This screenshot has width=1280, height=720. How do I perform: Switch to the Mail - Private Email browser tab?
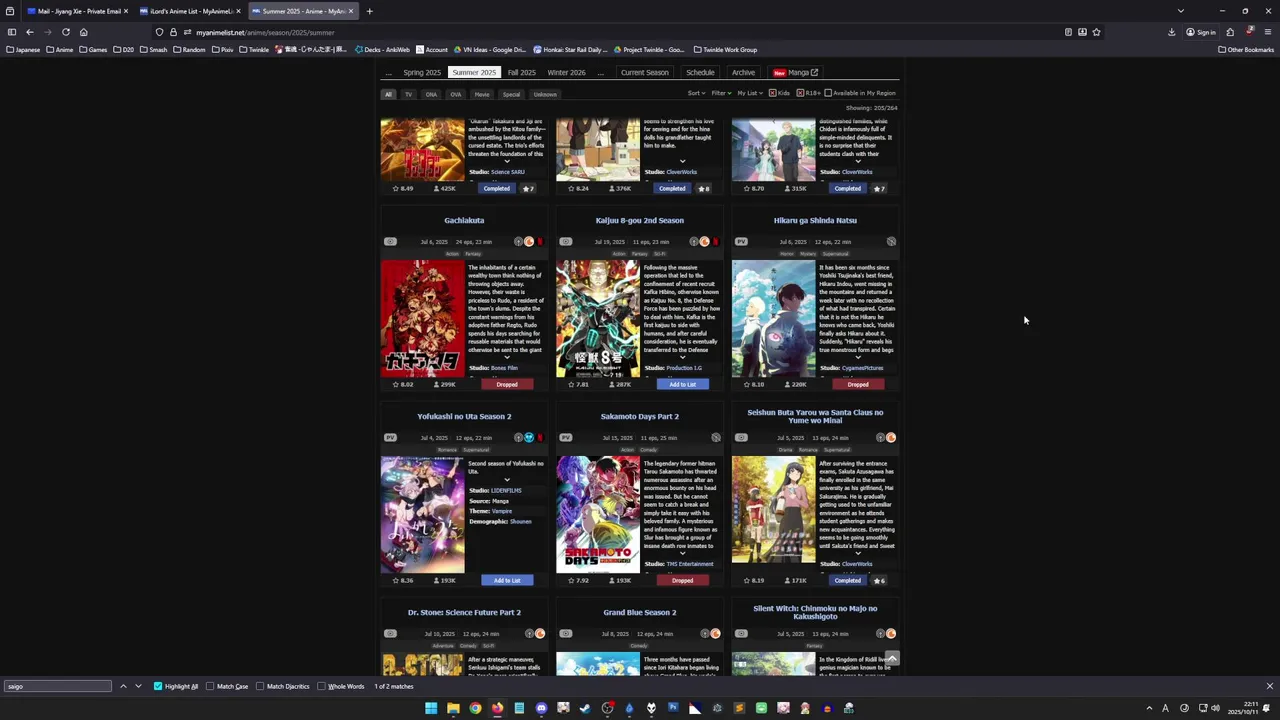[79, 11]
